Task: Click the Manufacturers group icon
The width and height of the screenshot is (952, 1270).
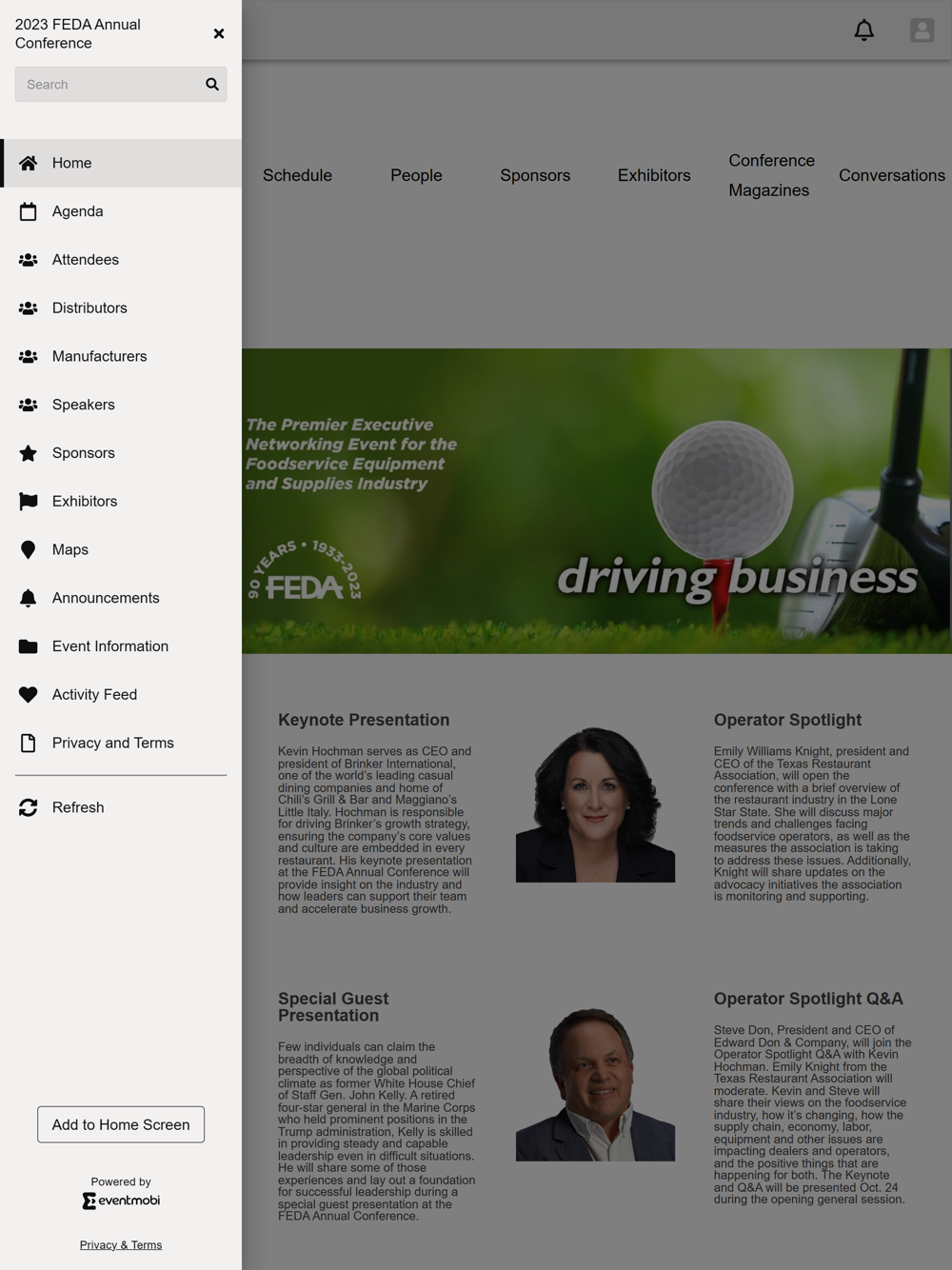Action: (x=29, y=356)
